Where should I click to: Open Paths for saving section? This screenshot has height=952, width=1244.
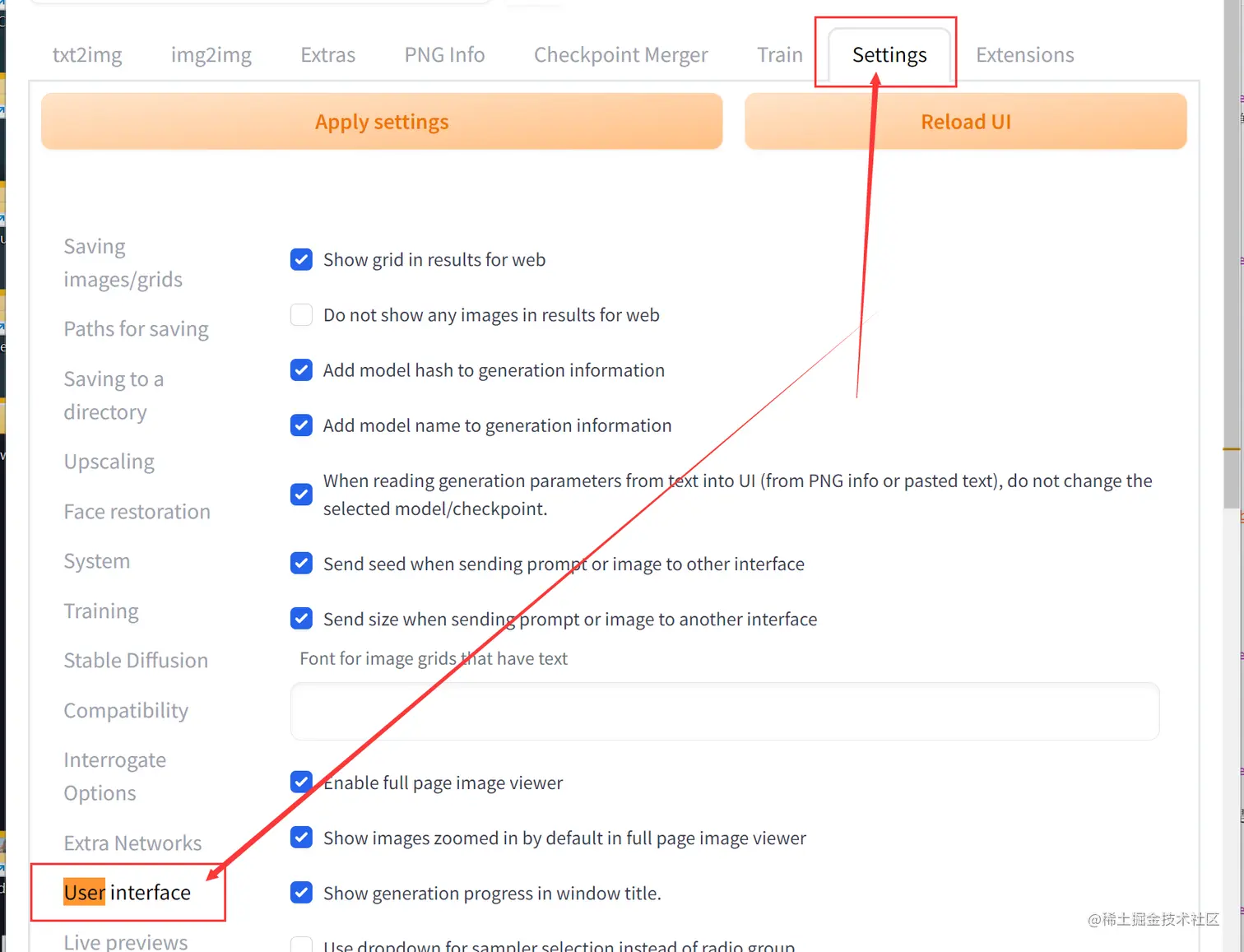(136, 329)
